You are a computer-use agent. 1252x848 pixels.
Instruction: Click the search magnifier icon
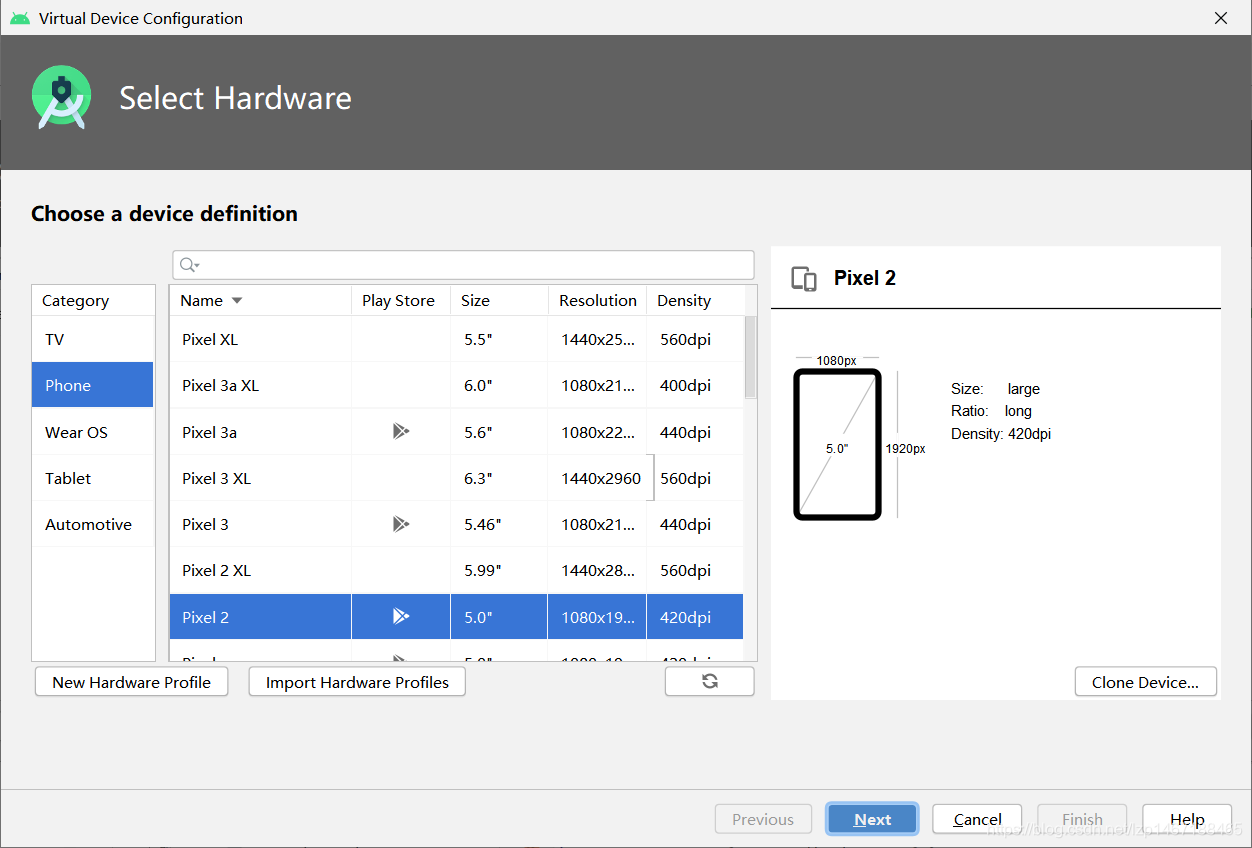coord(188,265)
